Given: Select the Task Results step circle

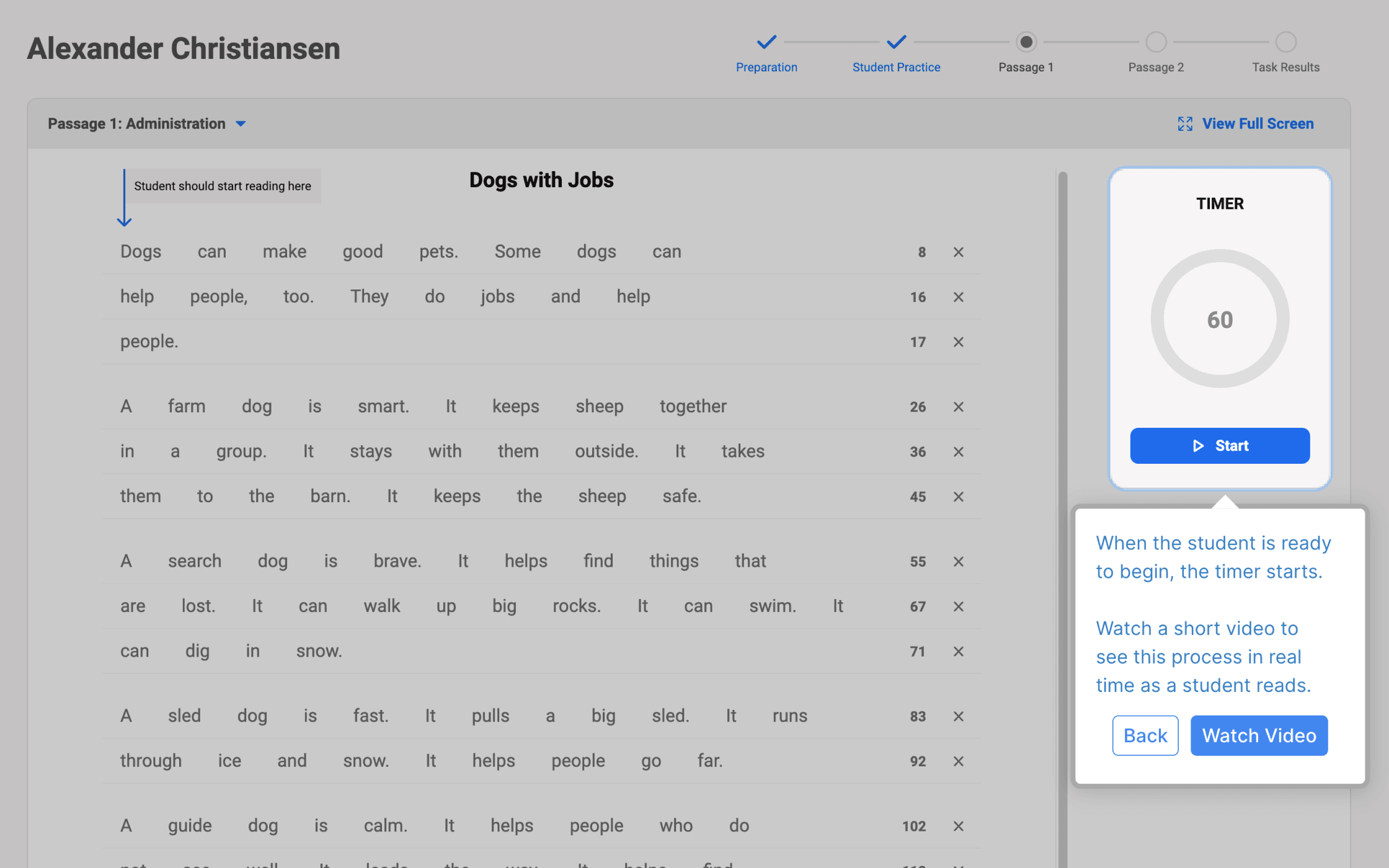Looking at the screenshot, I should coord(1285,42).
